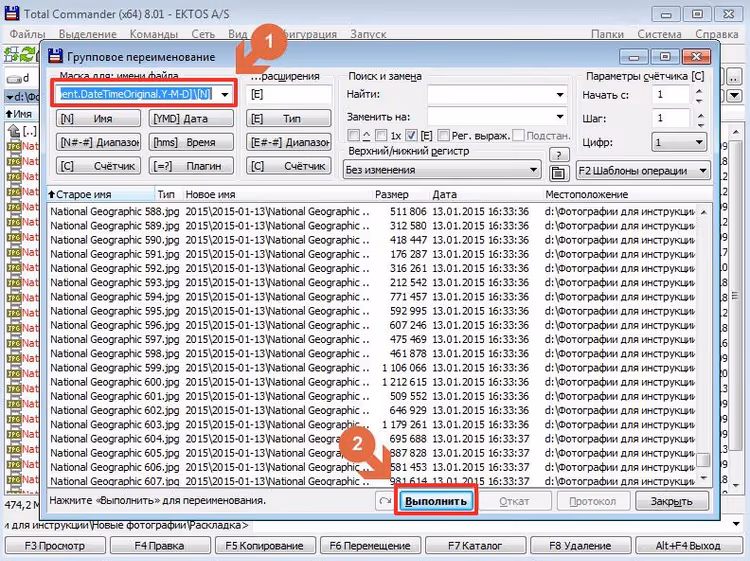
Task: Sort list by Старое имя column
Action: pos(100,194)
